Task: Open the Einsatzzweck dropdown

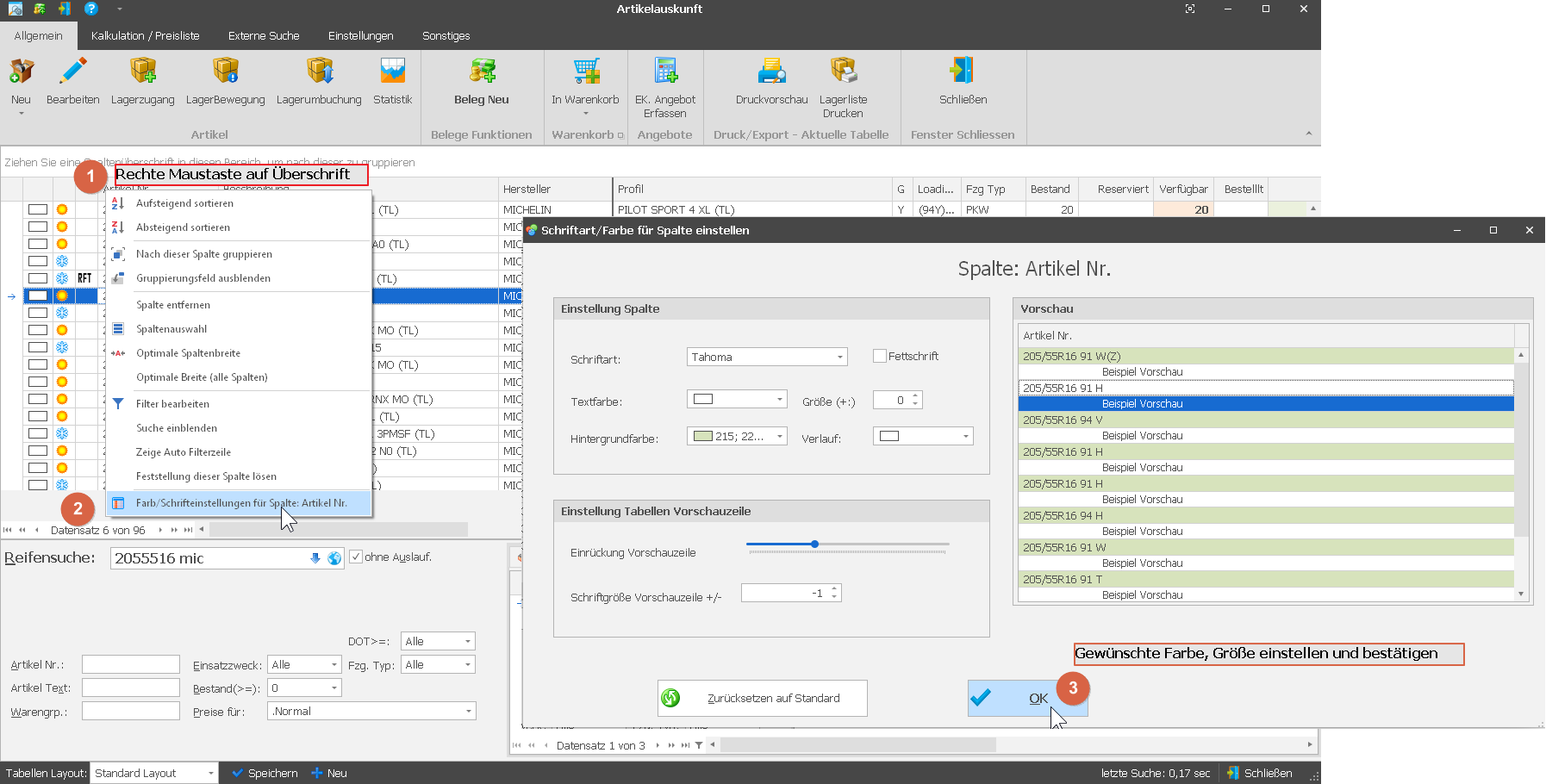Action: point(334,665)
